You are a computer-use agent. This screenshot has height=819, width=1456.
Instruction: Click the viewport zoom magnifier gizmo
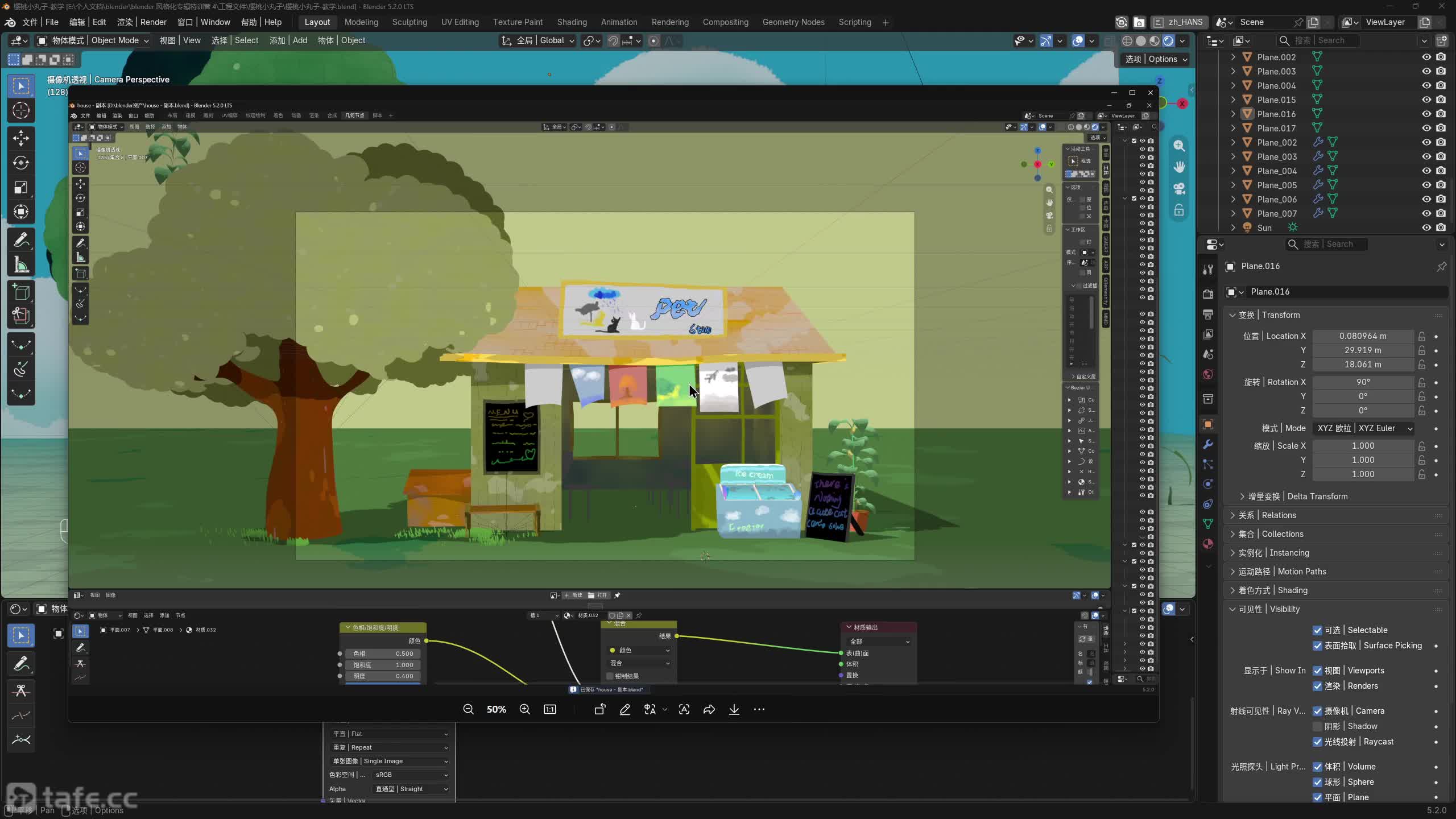point(1179,146)
